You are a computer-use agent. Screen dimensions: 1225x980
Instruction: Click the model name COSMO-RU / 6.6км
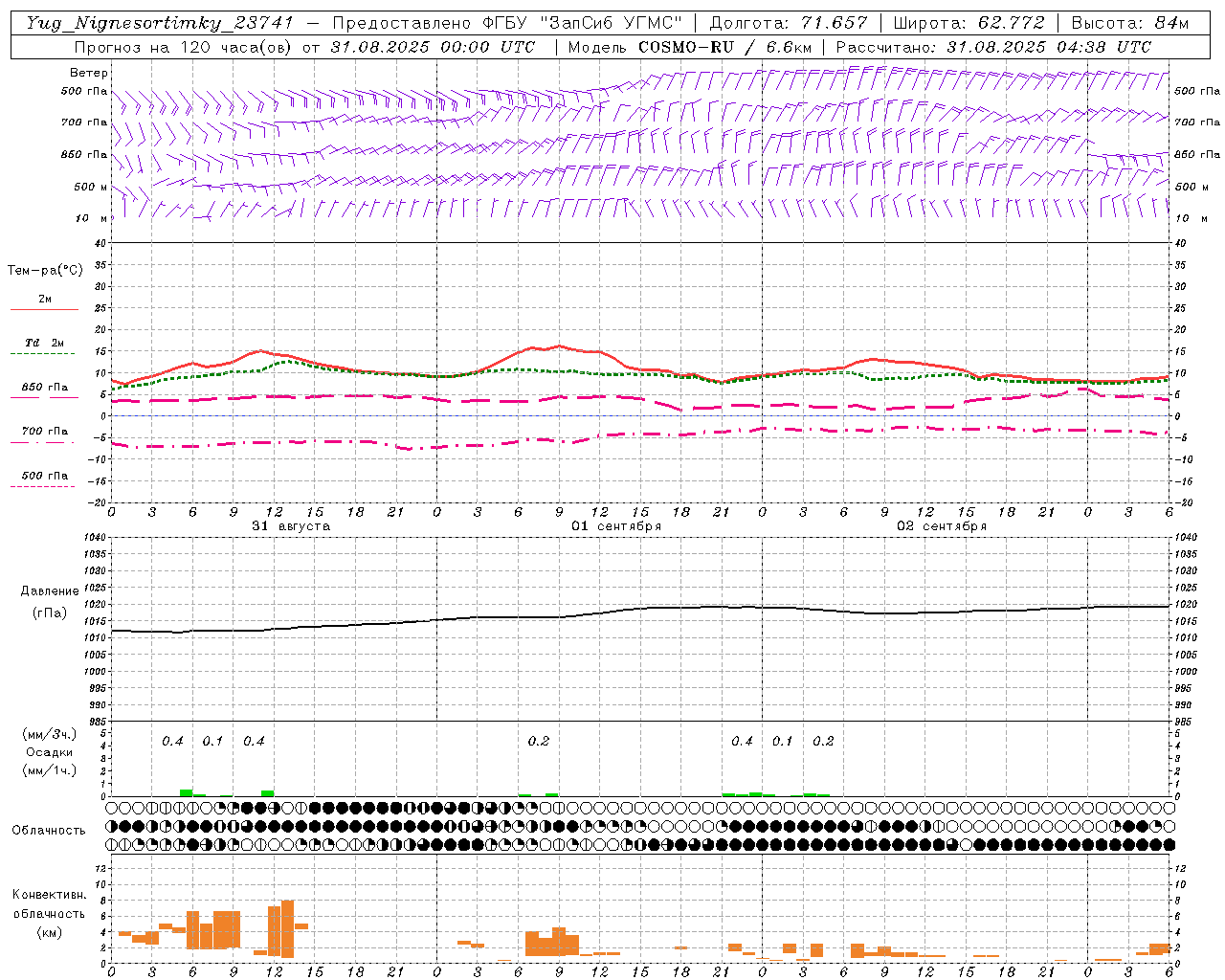[725, 47]
